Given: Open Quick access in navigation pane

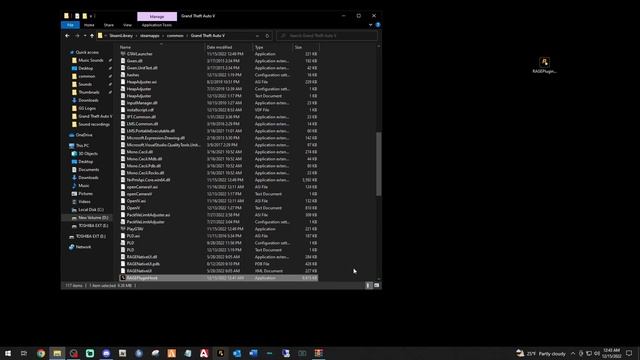Looking at the screenshot, I should (87, 52).
